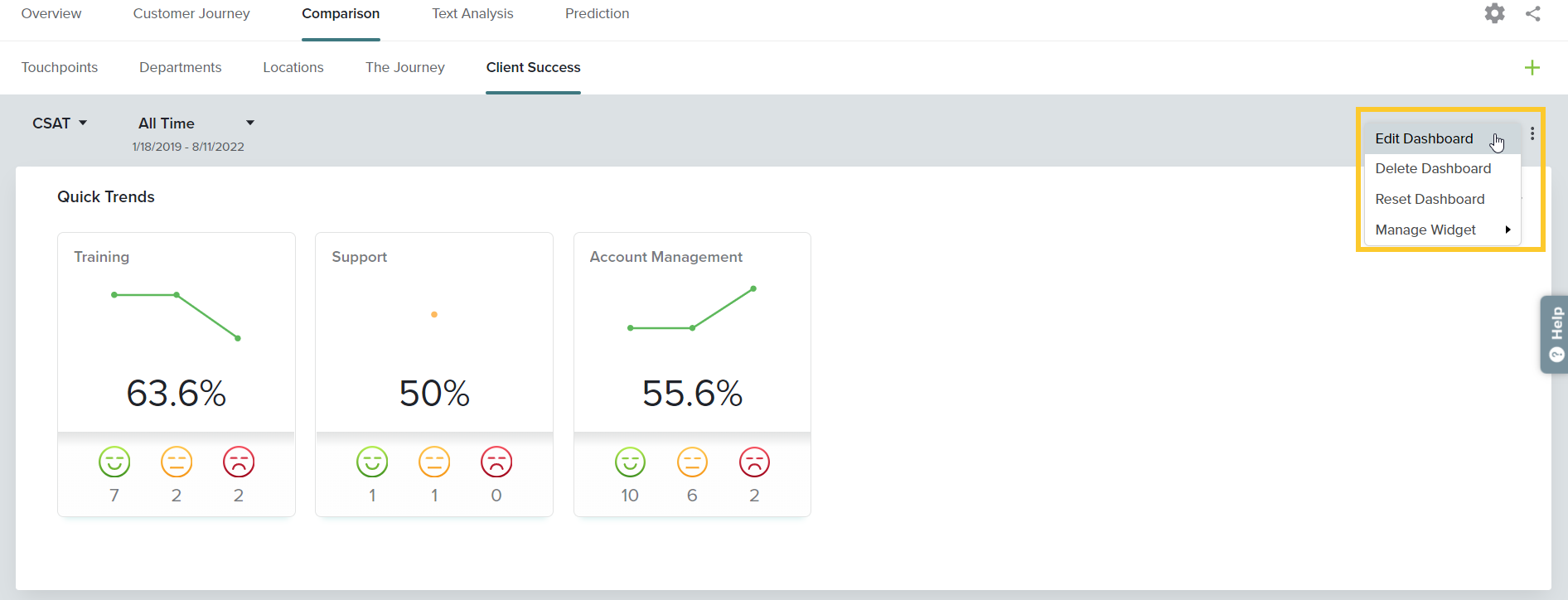Open settings gear icon
This screenshot has width=1568, height=600.
click(1494, 13)
